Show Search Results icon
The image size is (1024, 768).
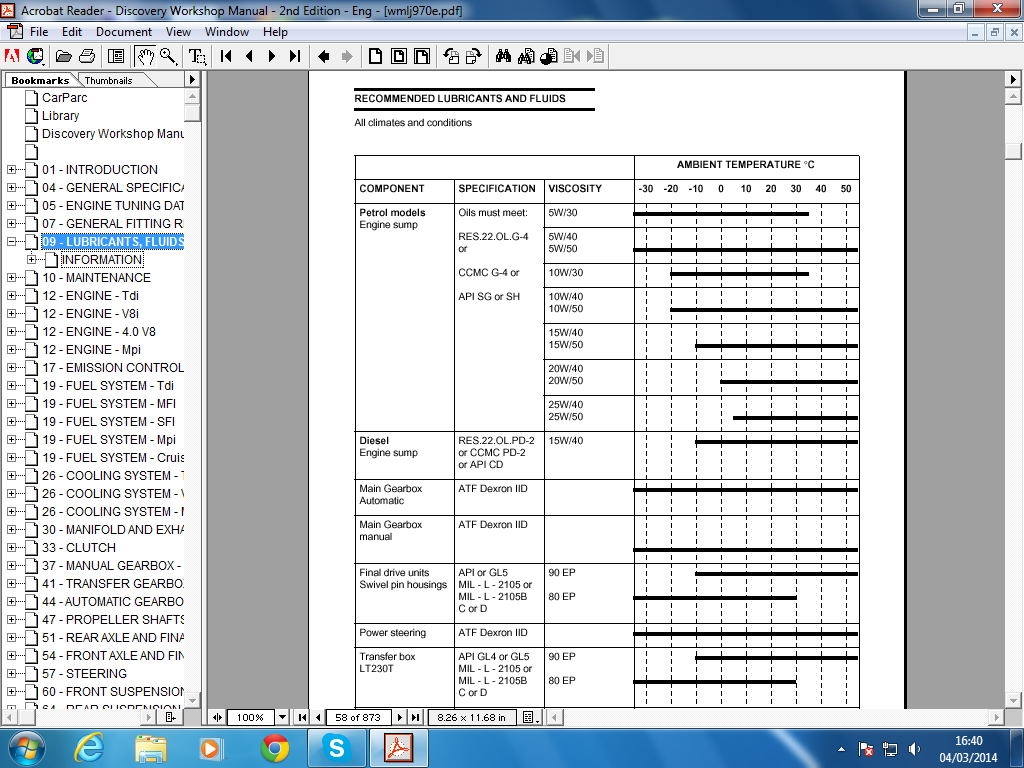[549, 56]
